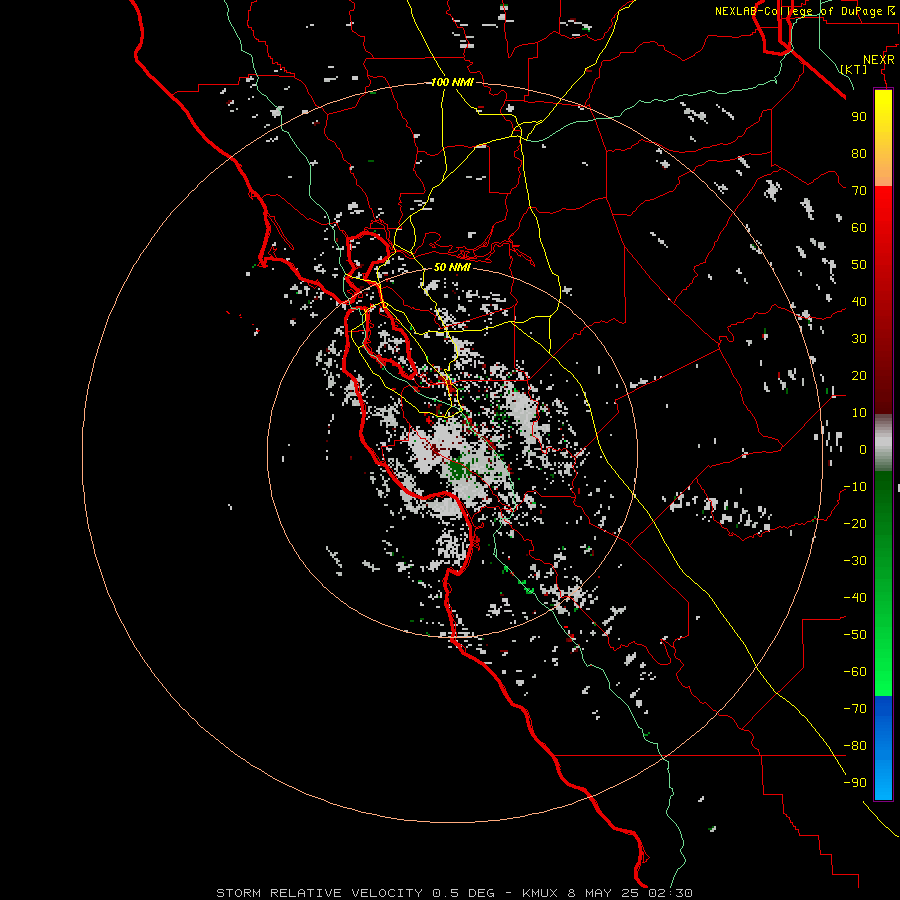Click the 60 value on velocity scale
The width and height of the screenshot is (900, 900).
[859, 228]
